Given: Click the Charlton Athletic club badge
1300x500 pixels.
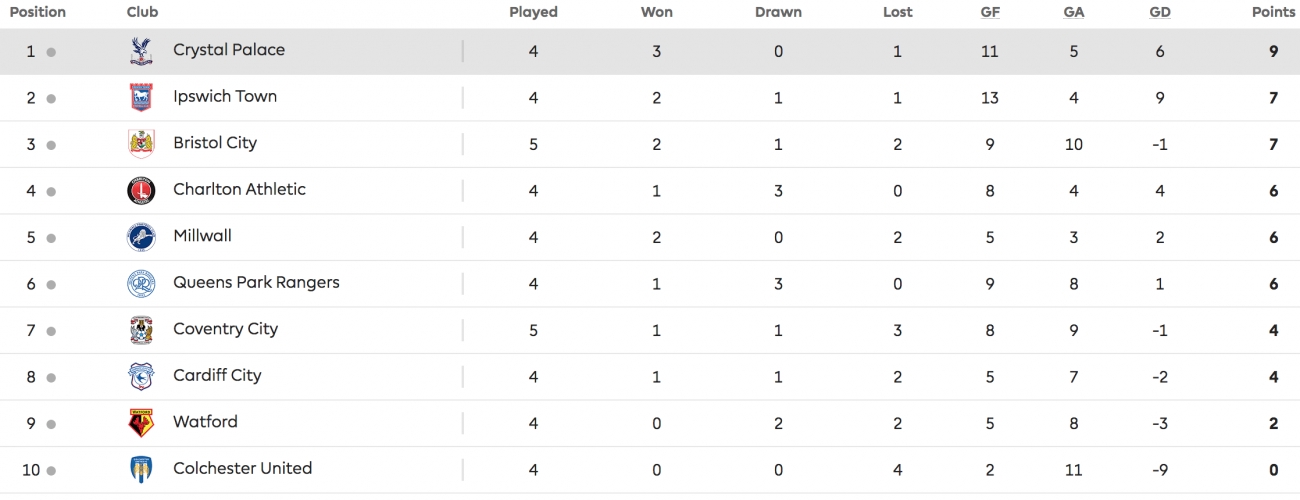Looking at the screenshot, I should click(141, 190).
